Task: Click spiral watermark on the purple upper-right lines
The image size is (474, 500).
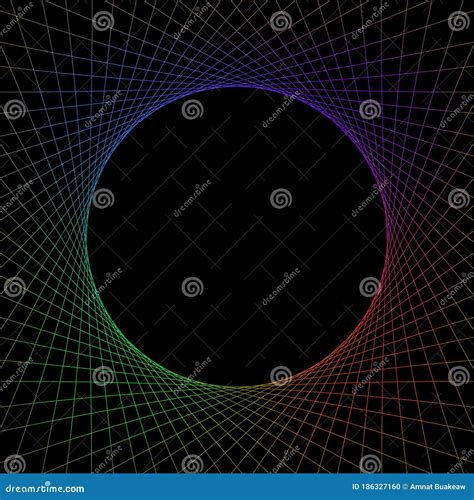Action: pos(370,110)
